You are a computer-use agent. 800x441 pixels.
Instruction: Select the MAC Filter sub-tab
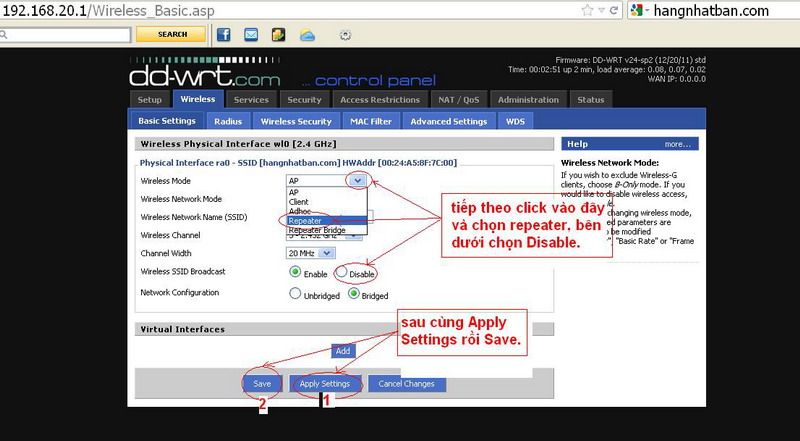click(x=371, y=121)
